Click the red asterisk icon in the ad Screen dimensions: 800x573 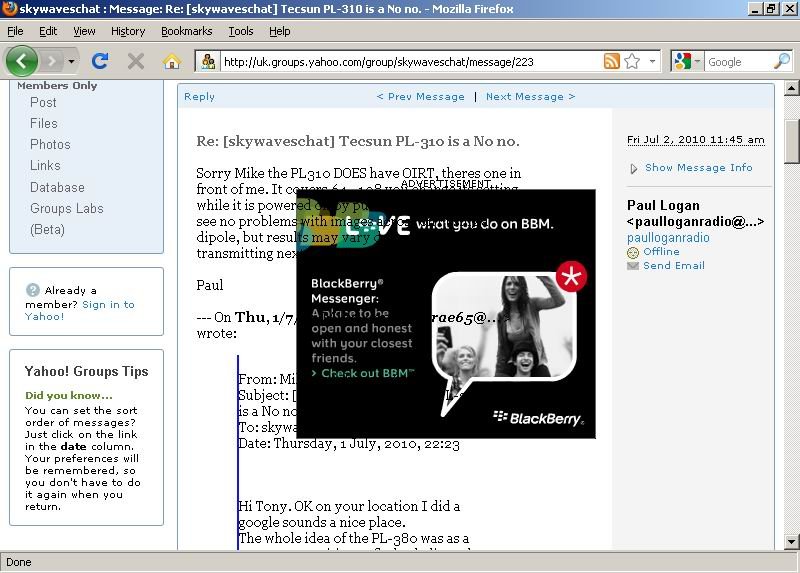[x=571, y=277]
